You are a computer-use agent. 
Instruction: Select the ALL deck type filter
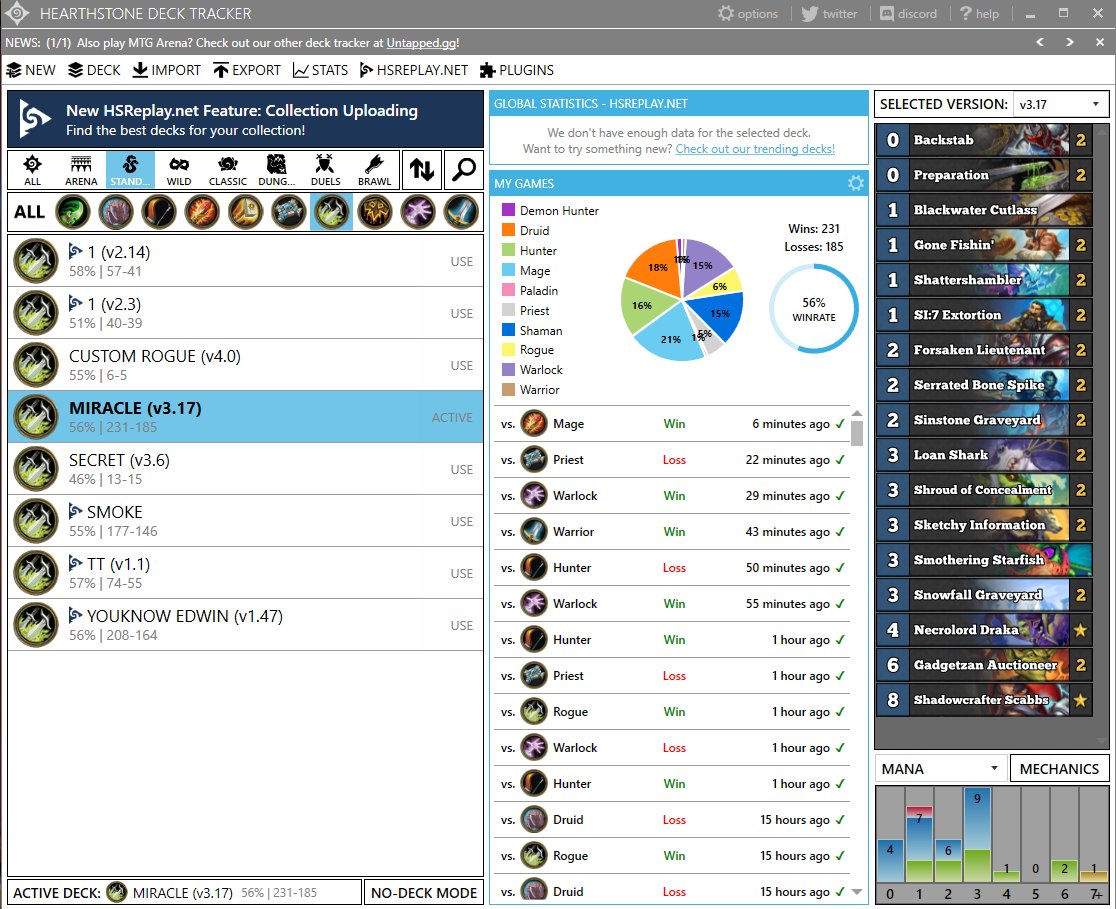click(x=32, y=170)
